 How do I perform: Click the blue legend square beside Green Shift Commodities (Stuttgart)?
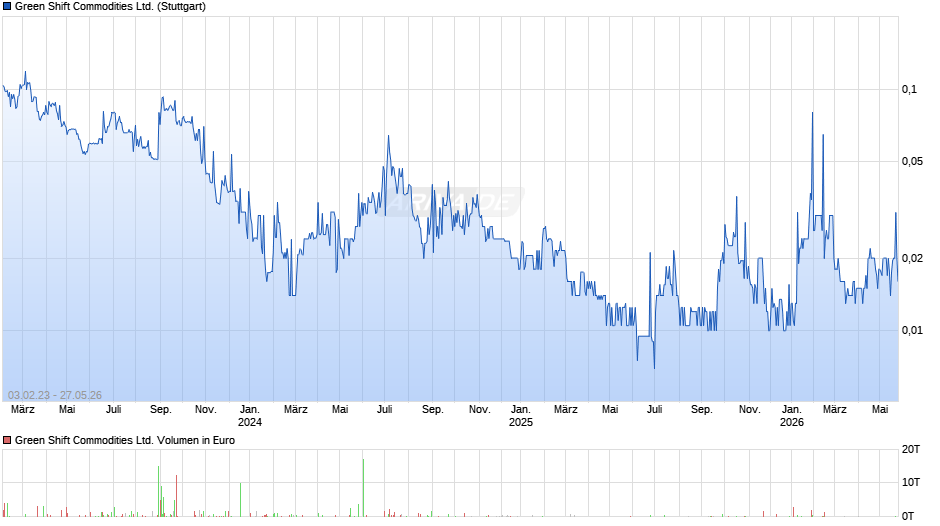point(7,7)
